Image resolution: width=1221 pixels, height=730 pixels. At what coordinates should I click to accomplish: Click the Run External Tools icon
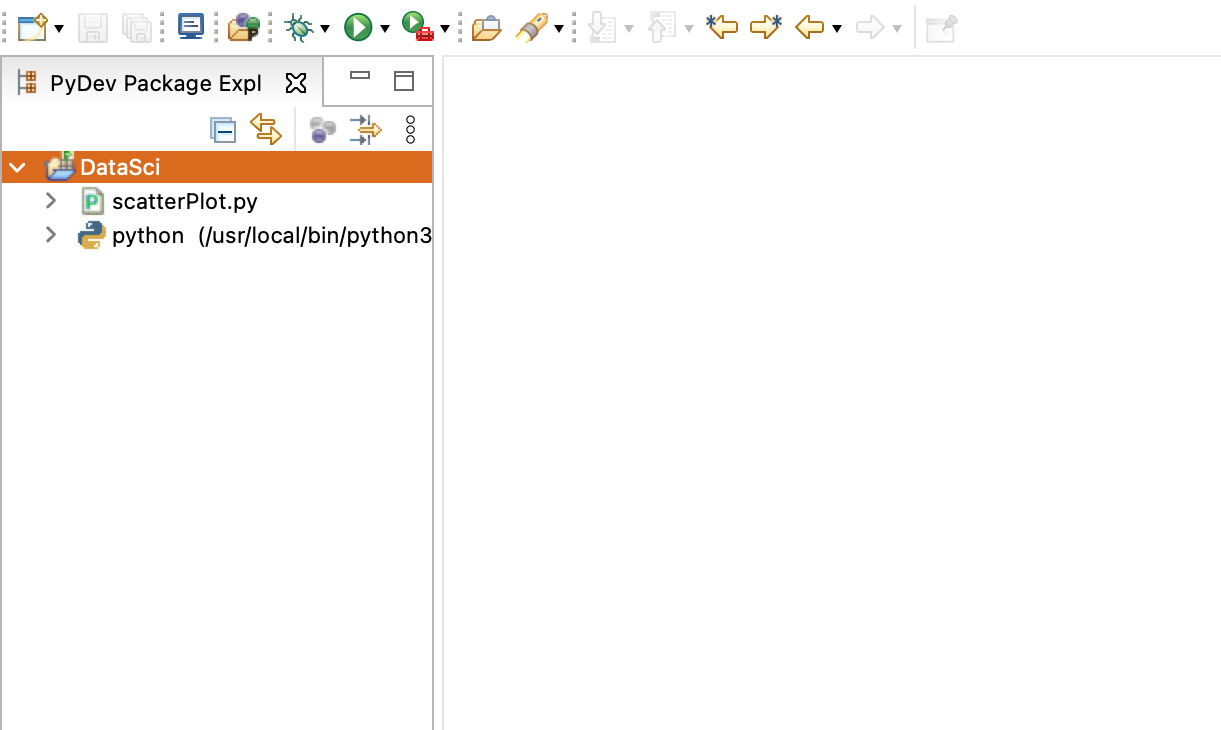pyautogui.click(x=416, y=27)
